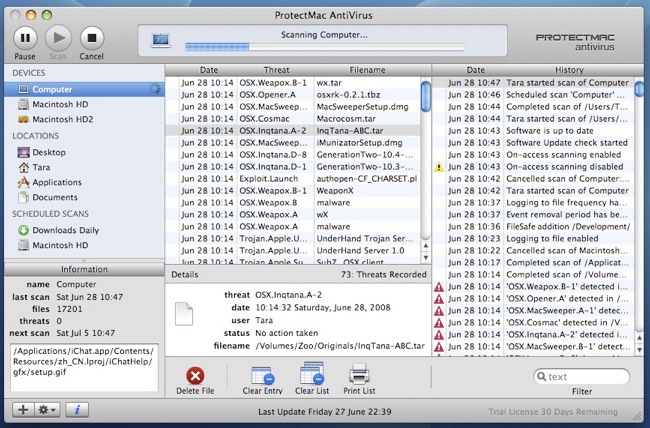Click the plus add button at bottom left
The height and width of the screenshot is (428, 650).
[x=21, y=410]
